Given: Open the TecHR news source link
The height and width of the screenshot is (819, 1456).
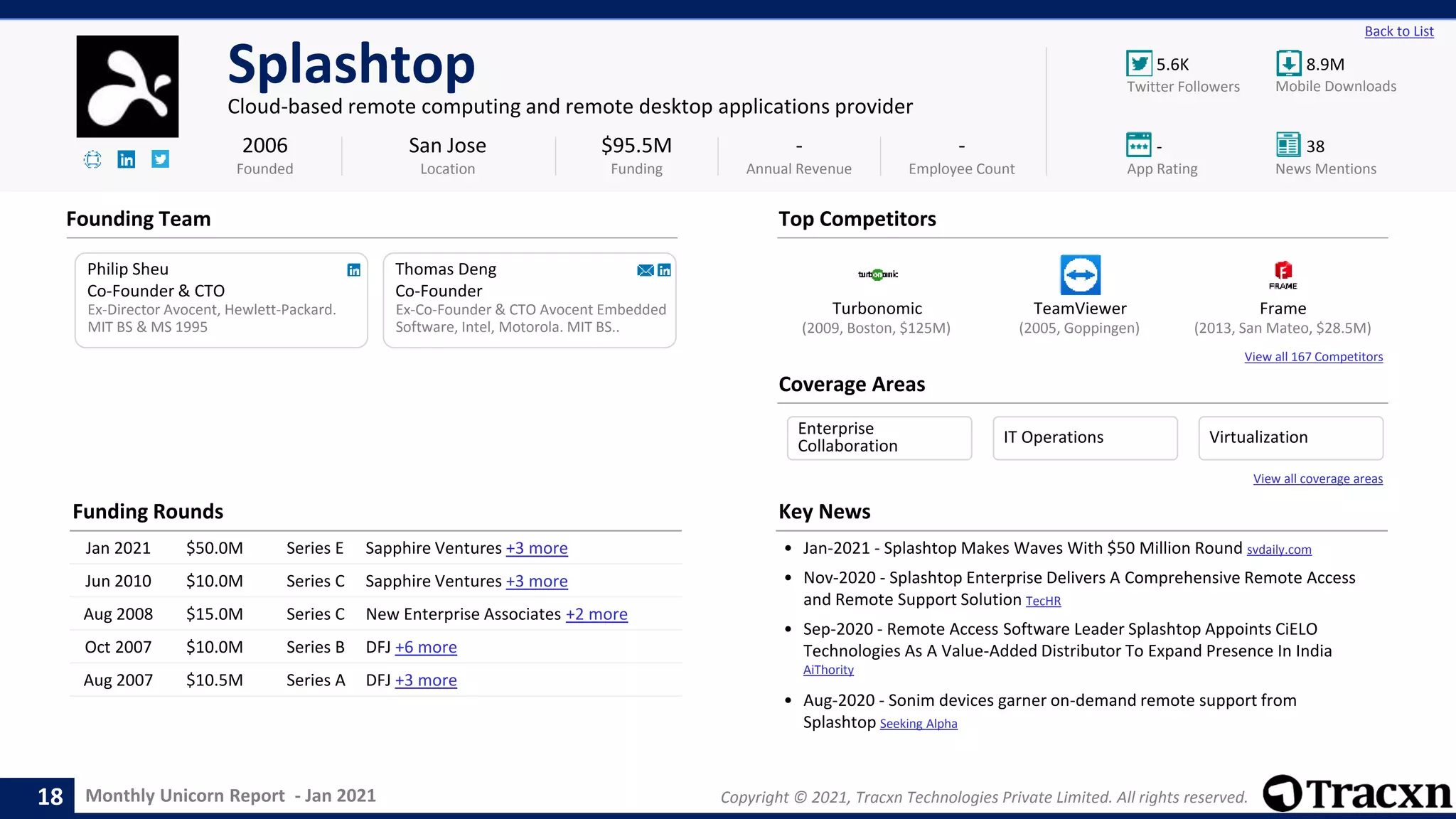Looking at the screenshot, I should tap(1043, 601).
